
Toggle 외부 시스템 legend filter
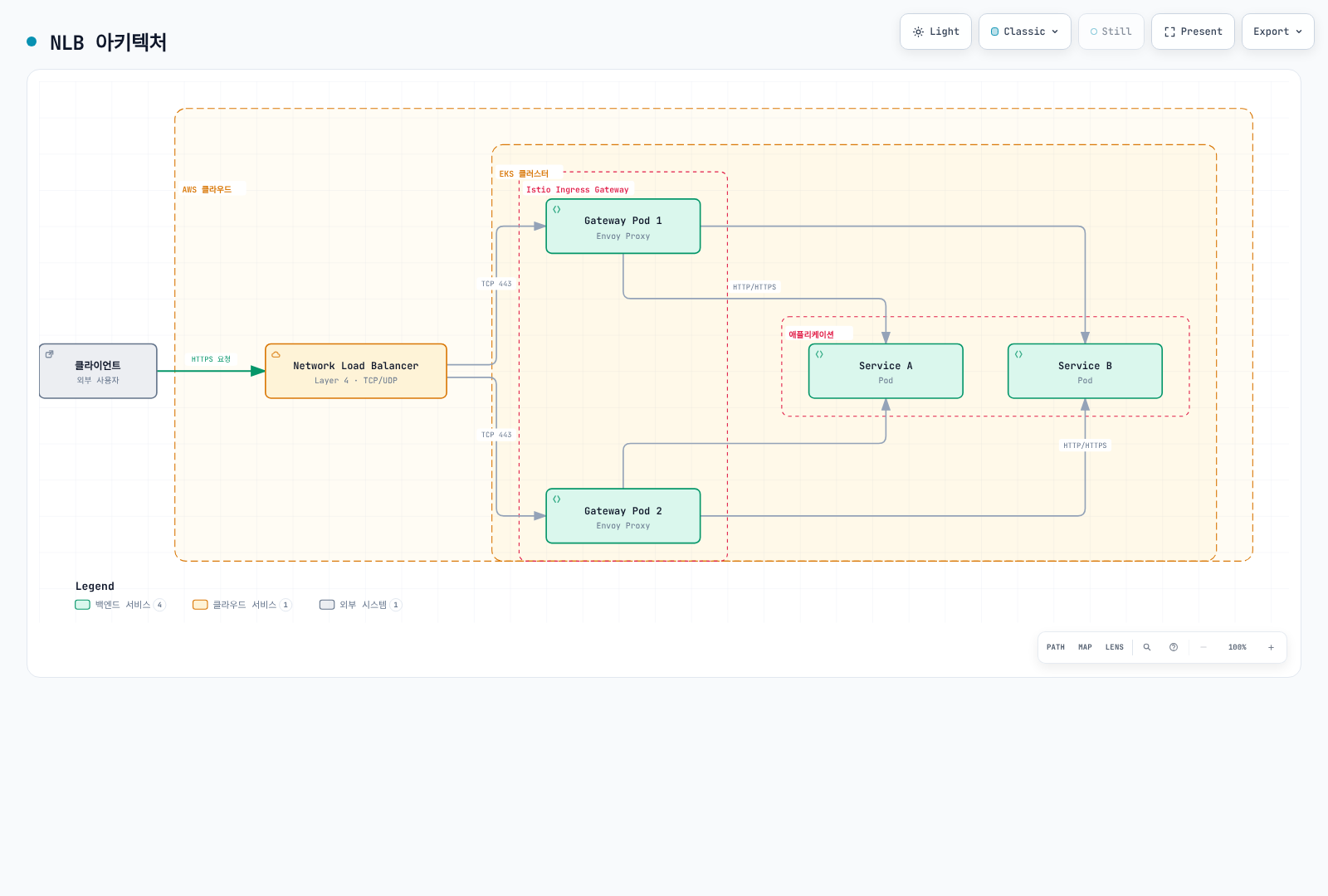361,605
